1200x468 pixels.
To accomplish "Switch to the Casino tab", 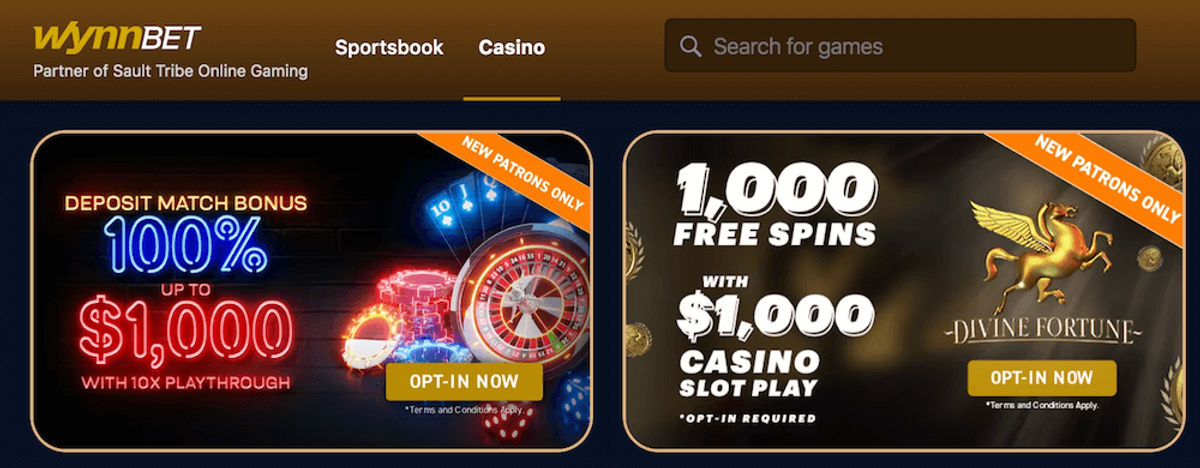I will 512,47.
